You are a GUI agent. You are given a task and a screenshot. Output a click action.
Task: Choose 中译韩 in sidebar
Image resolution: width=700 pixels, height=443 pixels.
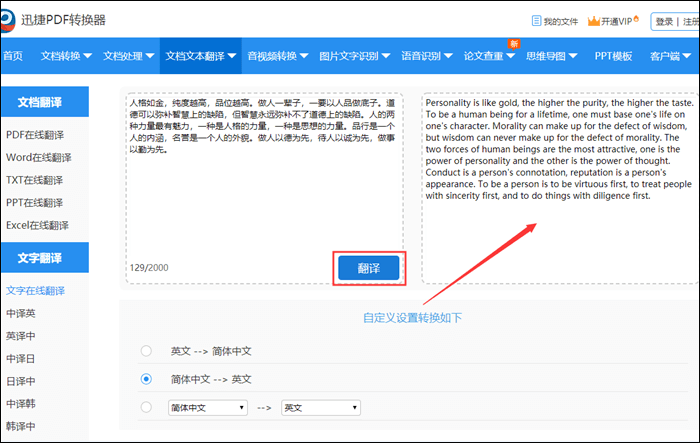[x=21, y=404]
